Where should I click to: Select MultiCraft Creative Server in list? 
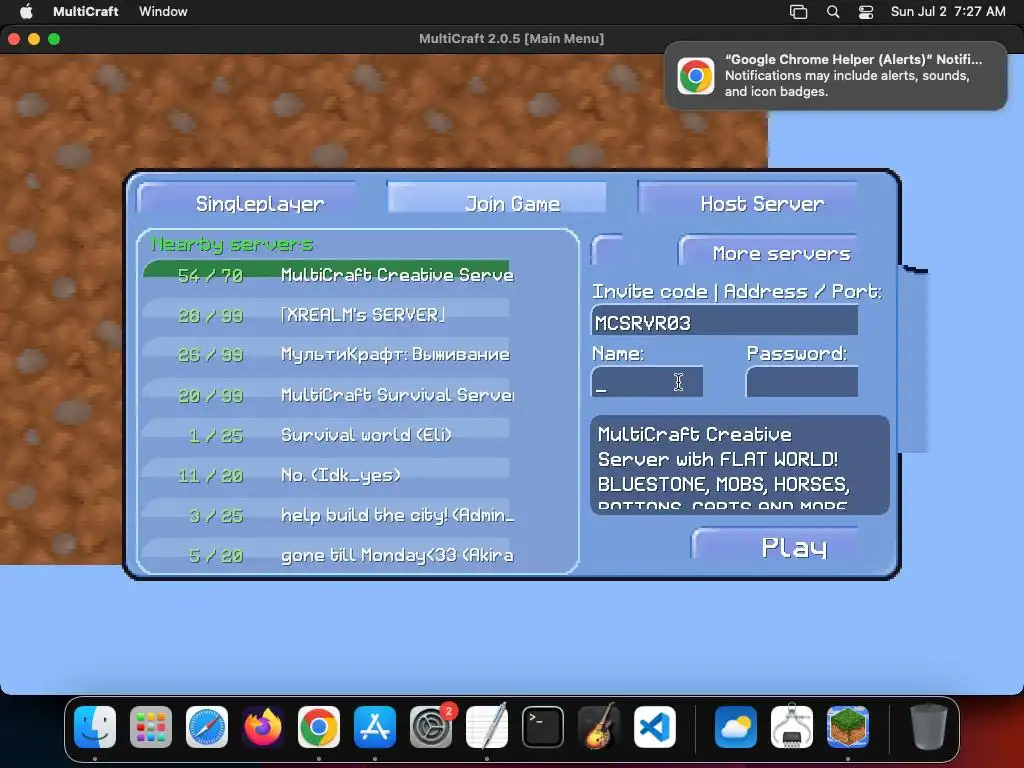coord(328,275)
